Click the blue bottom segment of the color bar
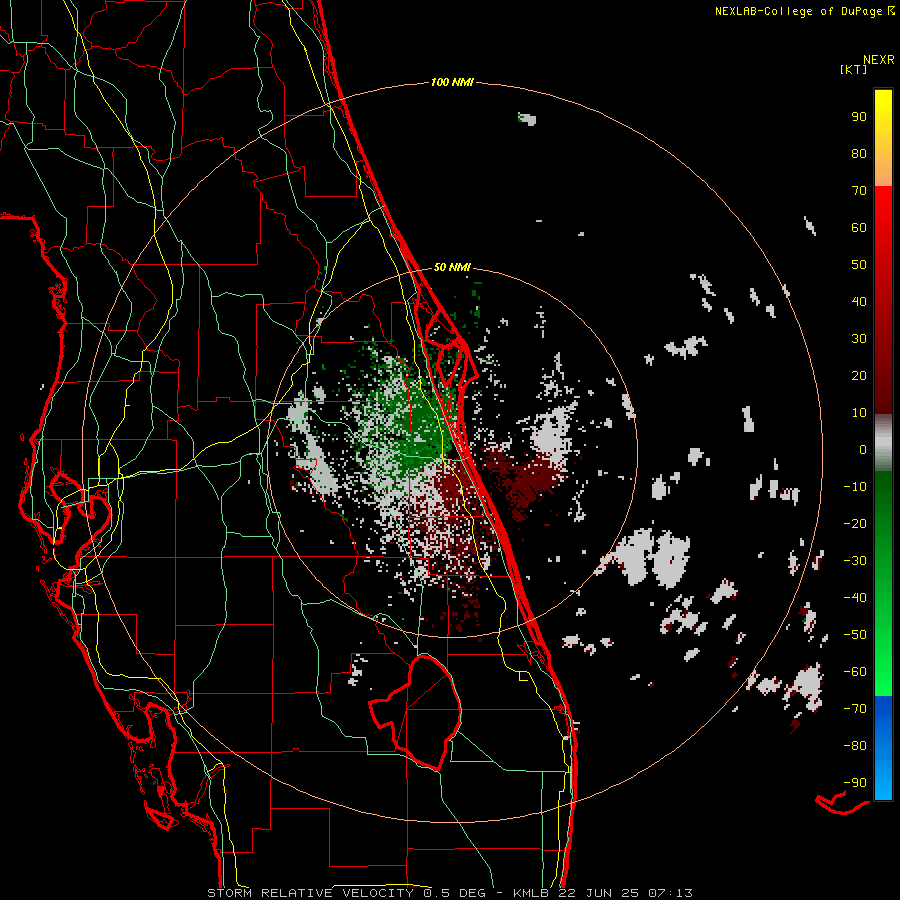900x900 pixels. coord(883,748)
